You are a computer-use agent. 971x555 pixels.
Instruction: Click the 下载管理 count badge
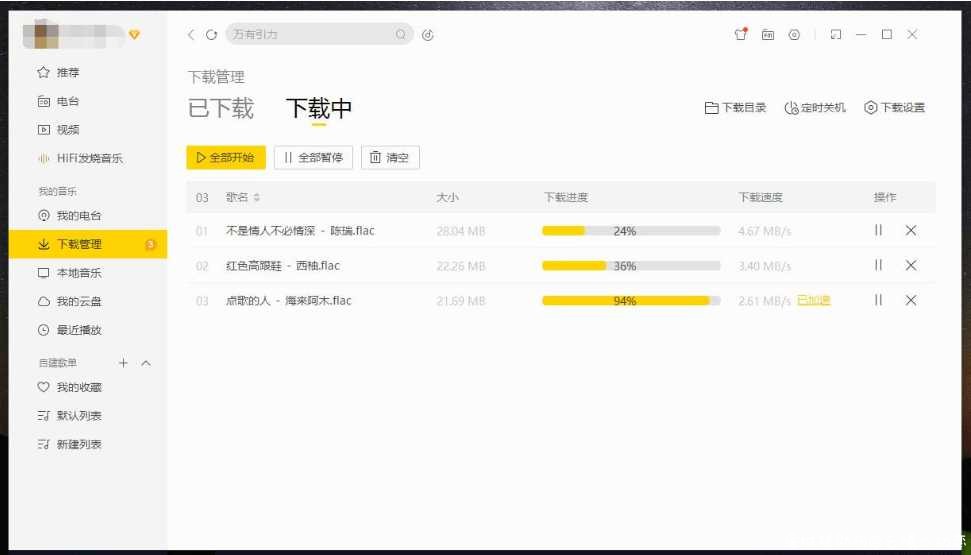click(x=150, y=245)
